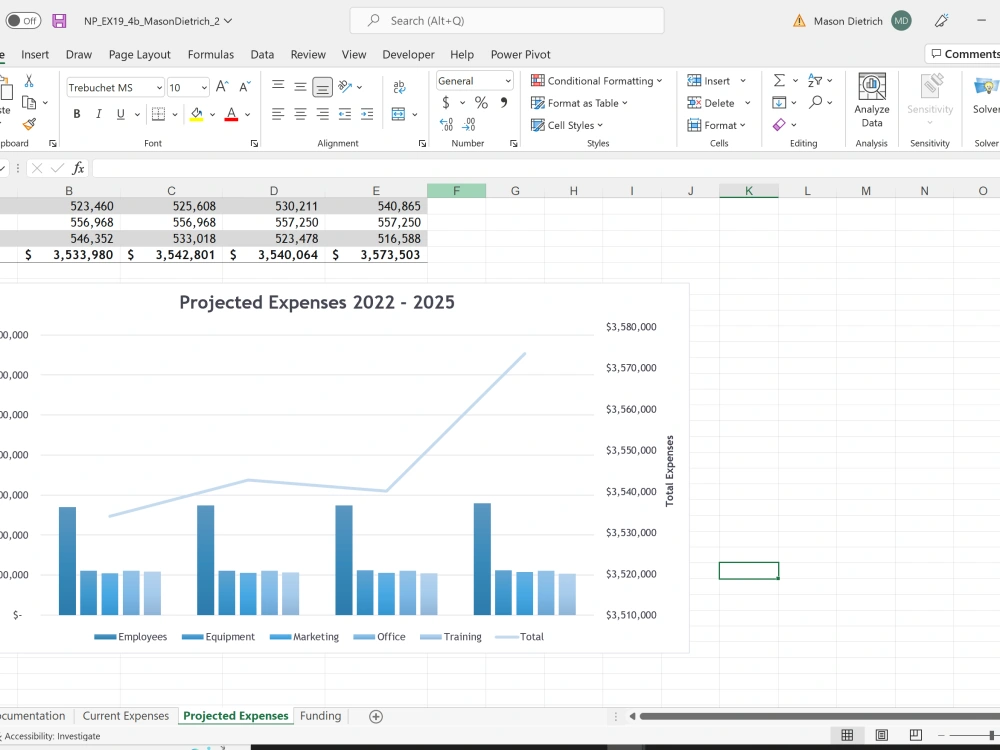Switch to the Current Expenses sheet
The height and width of the screenshot is (750, 1000).
coord(126,716)
